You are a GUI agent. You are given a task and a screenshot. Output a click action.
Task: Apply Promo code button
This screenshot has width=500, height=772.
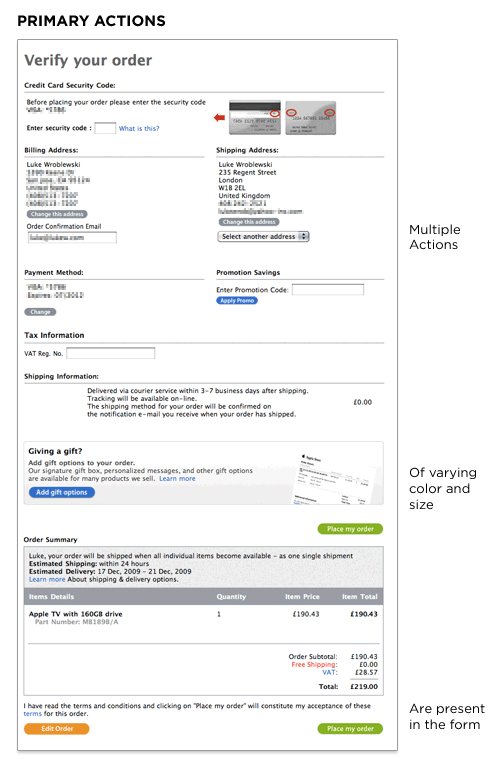(237, 300)
